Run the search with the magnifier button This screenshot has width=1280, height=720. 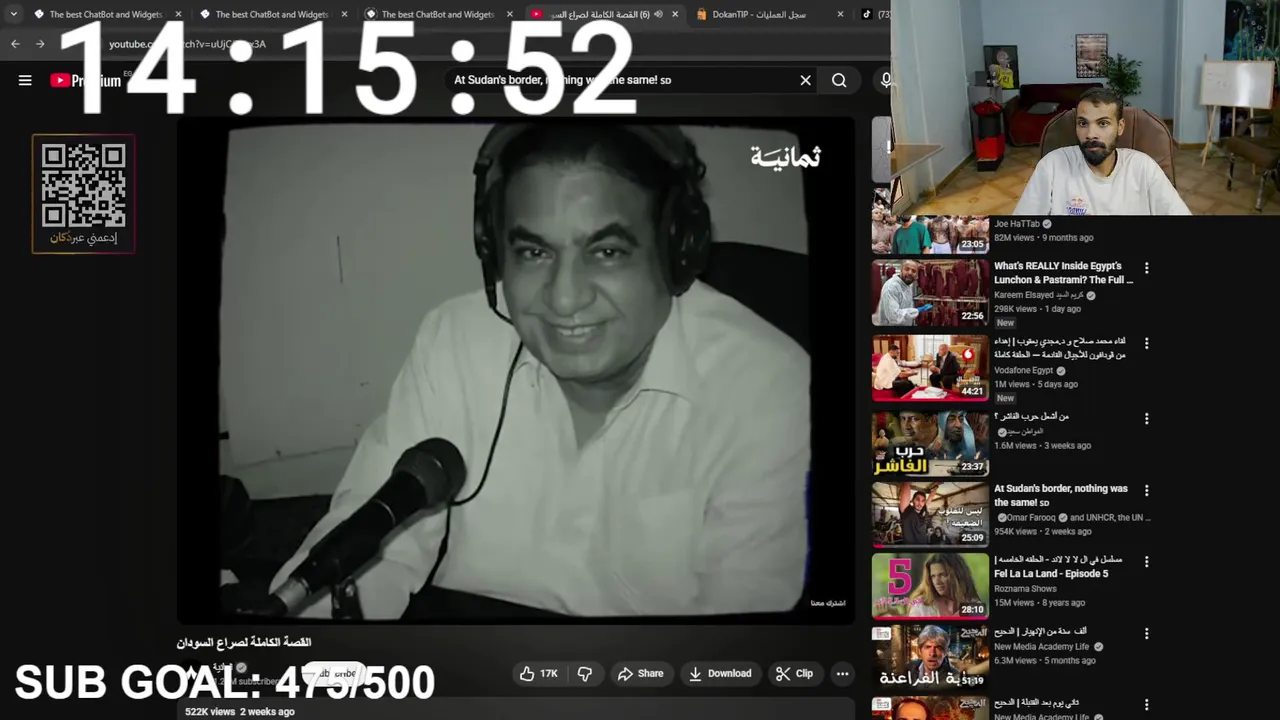pos(839,80)
